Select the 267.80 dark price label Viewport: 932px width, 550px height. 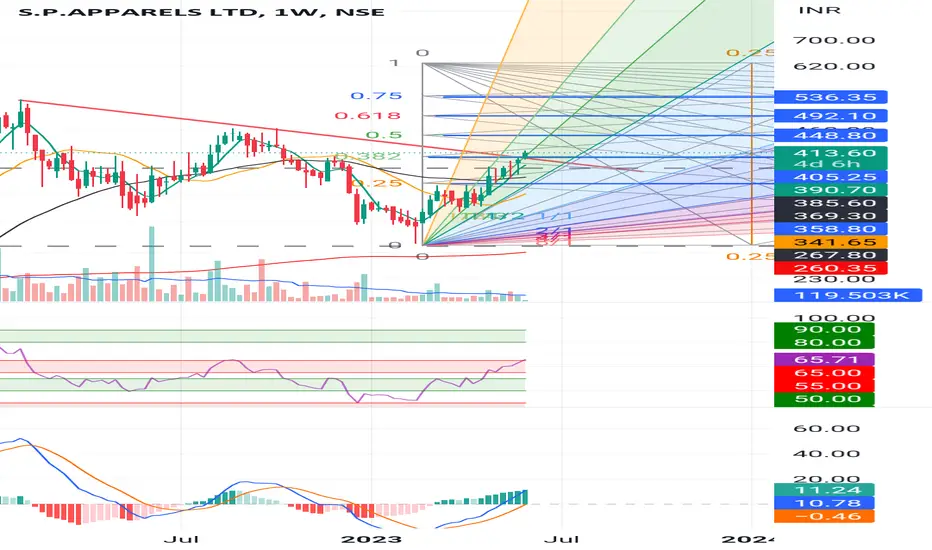pos(830,256)
